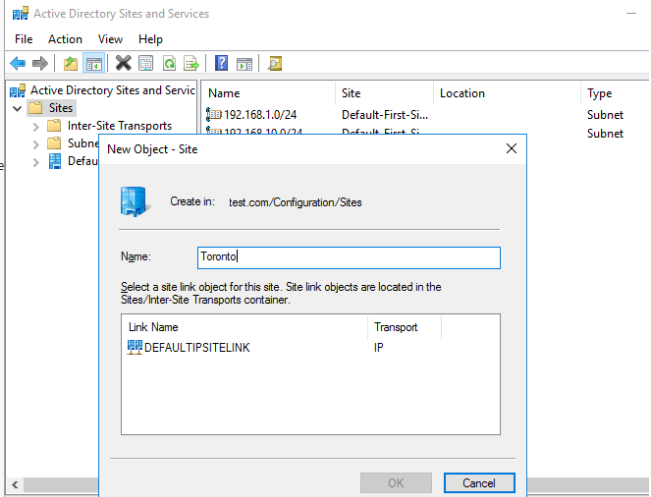Delete the selected object with the X icon
Screen dimensions: 651x497
tap(123, 63)
